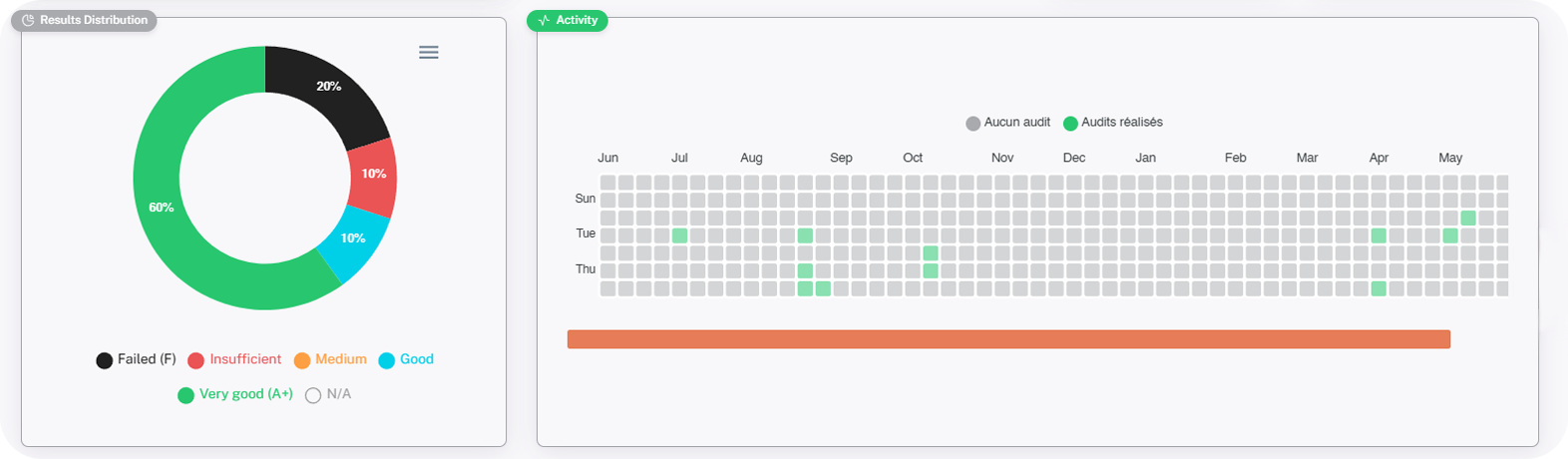Toggle the Very good (A+) legend entry

pyautogui.click(x=235, y=395)
